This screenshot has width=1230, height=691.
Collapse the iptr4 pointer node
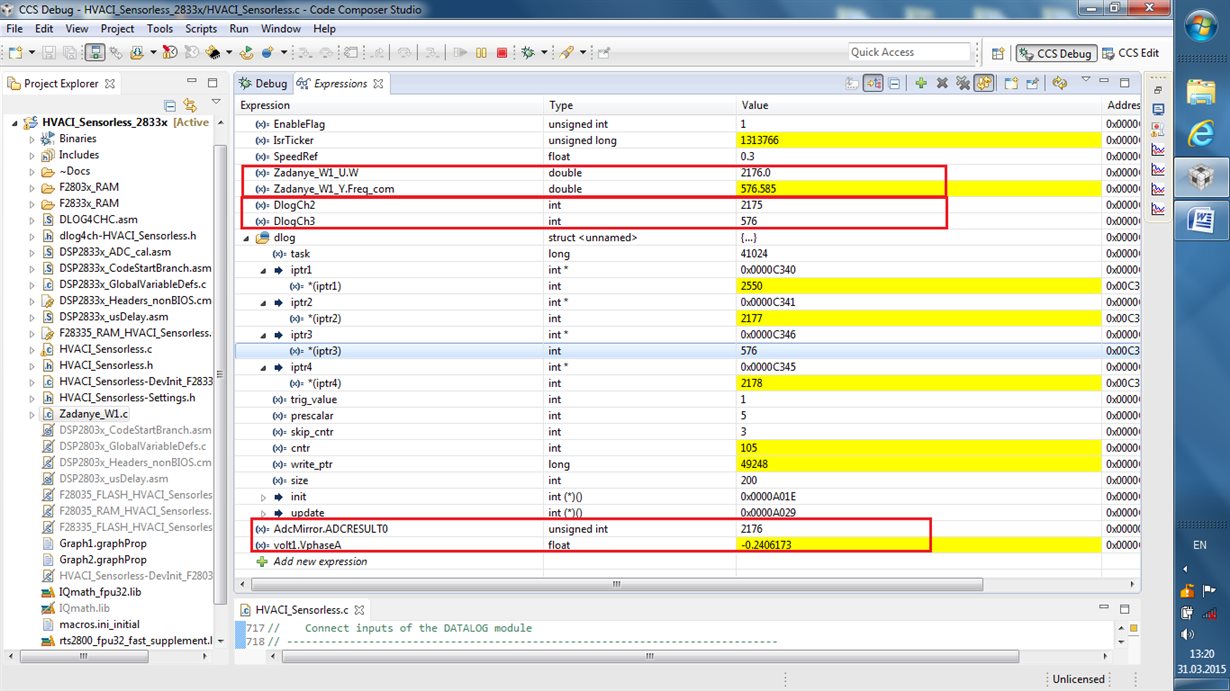coord(264,367)
